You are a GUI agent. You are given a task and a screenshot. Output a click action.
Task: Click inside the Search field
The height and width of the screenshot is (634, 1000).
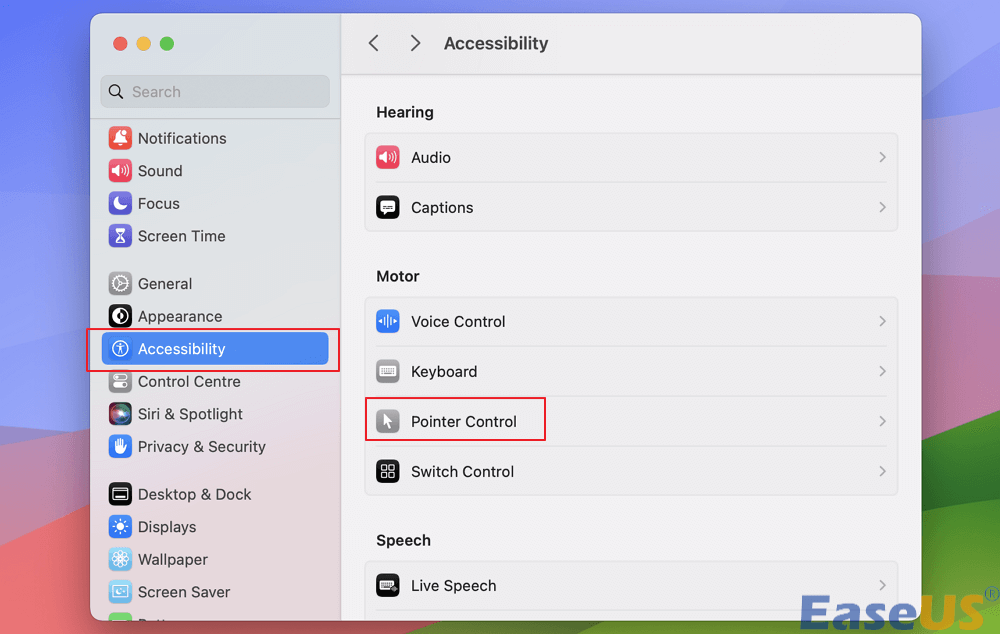point(214,91)
